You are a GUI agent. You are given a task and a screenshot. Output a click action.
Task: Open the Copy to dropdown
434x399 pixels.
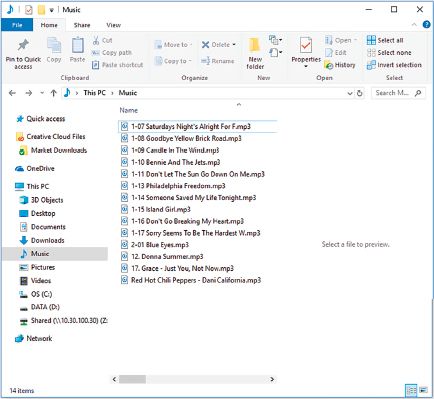(173, 61)
